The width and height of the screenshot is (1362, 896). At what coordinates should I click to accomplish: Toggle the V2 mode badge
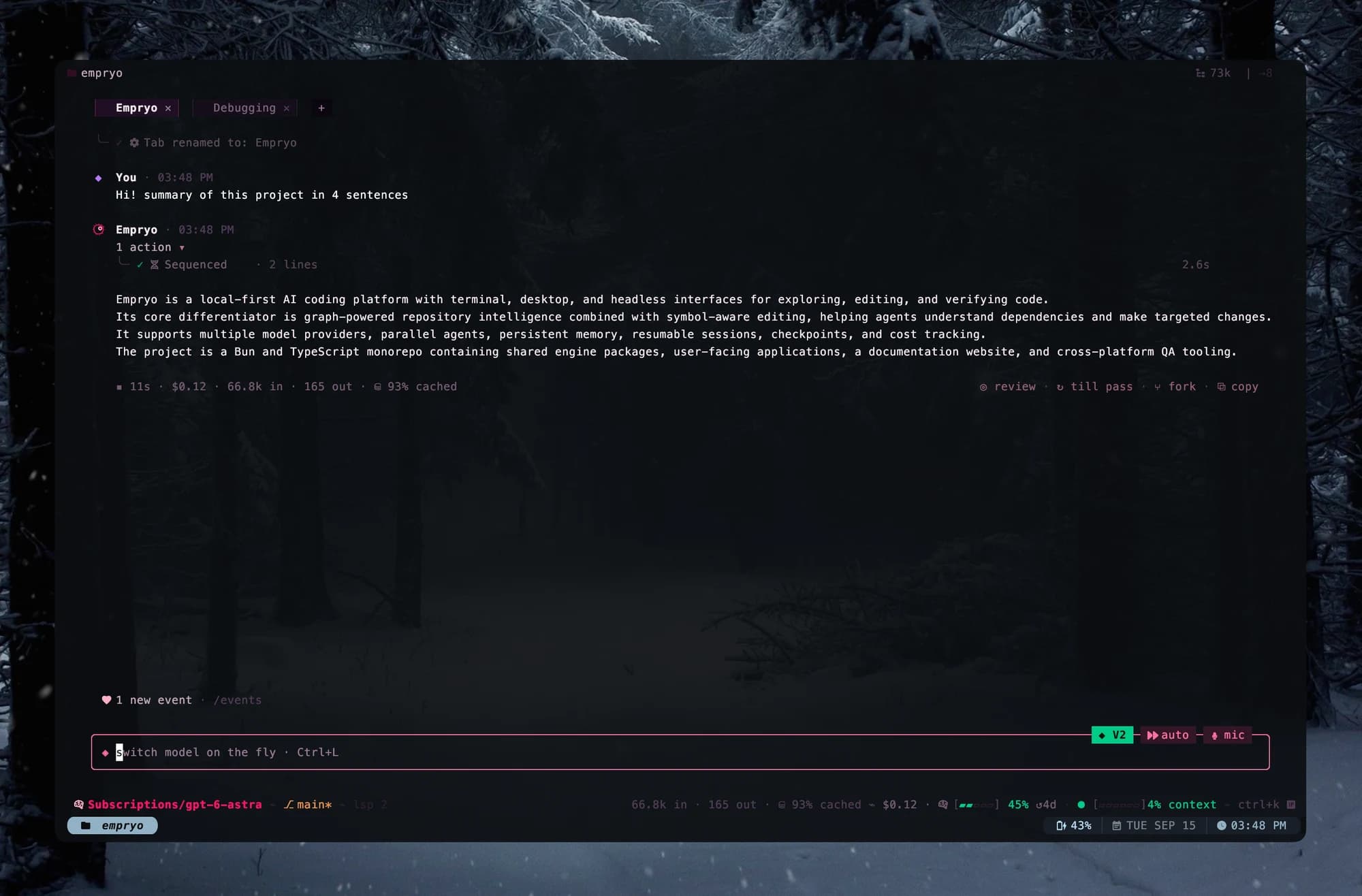coord(1112,735)
